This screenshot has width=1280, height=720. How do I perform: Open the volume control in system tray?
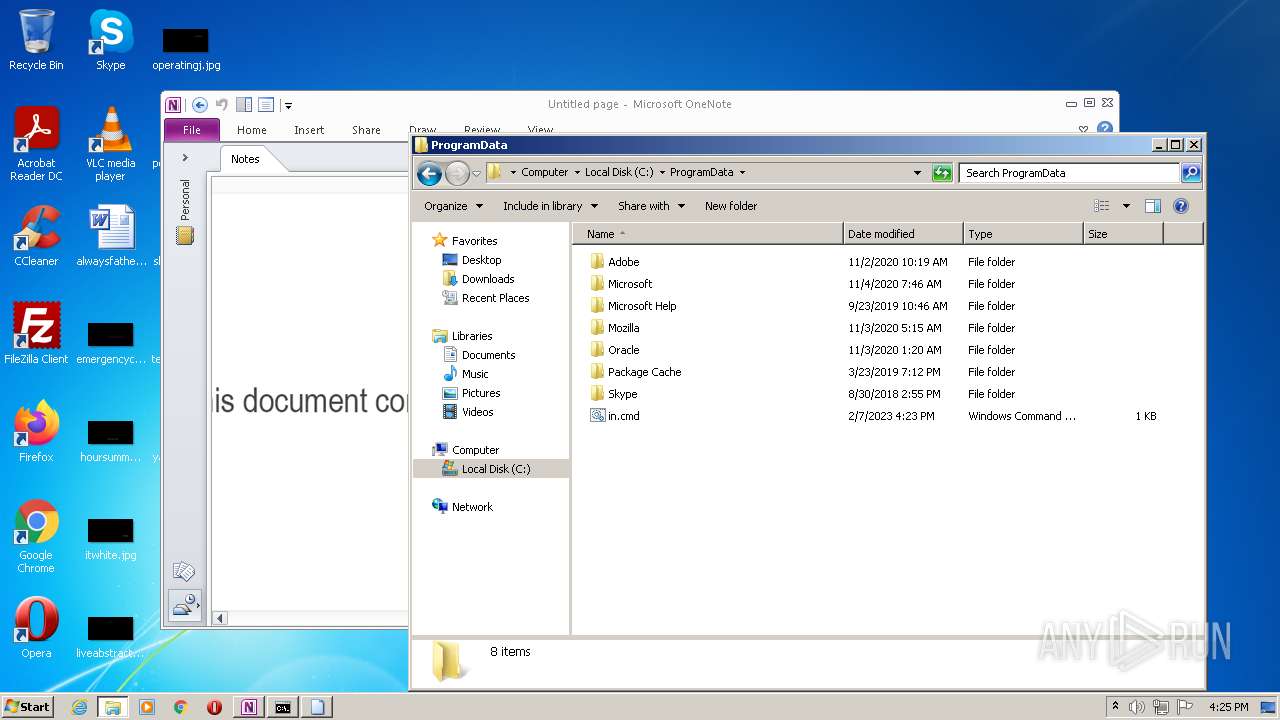point(1136,707)
